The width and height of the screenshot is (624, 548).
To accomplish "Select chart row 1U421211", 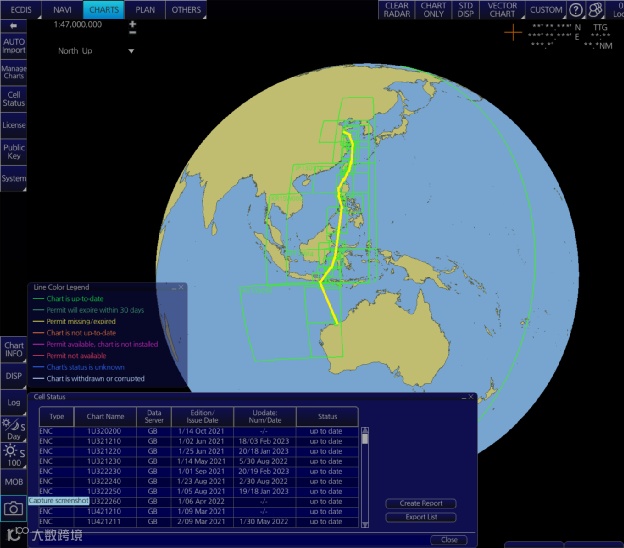I will click(199, 522).
